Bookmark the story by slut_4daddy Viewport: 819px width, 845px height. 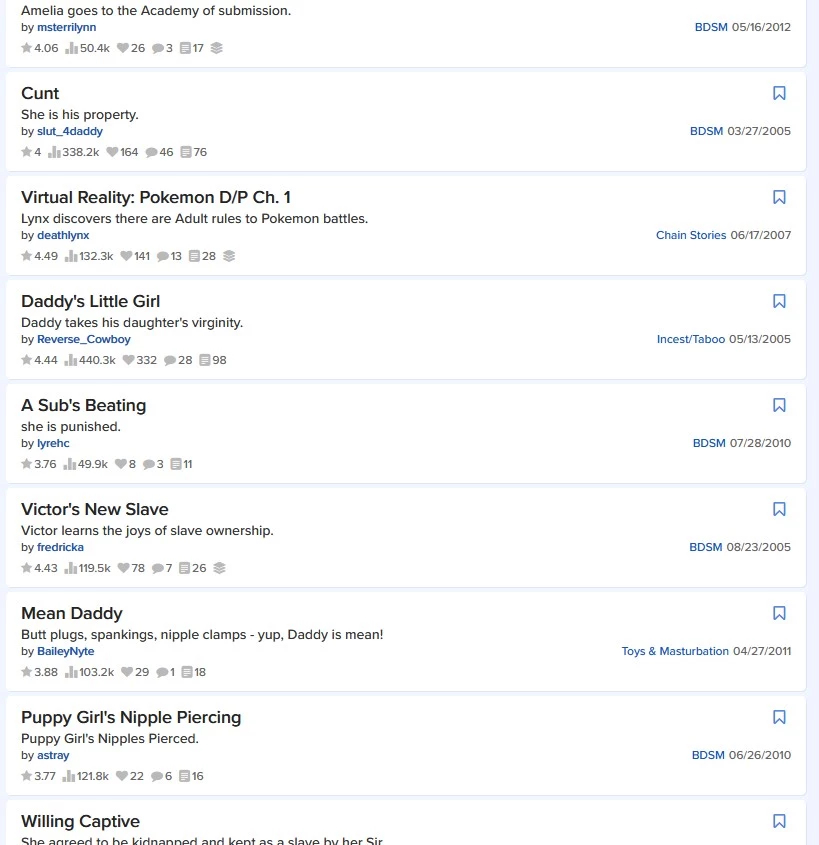pos(779,93)
